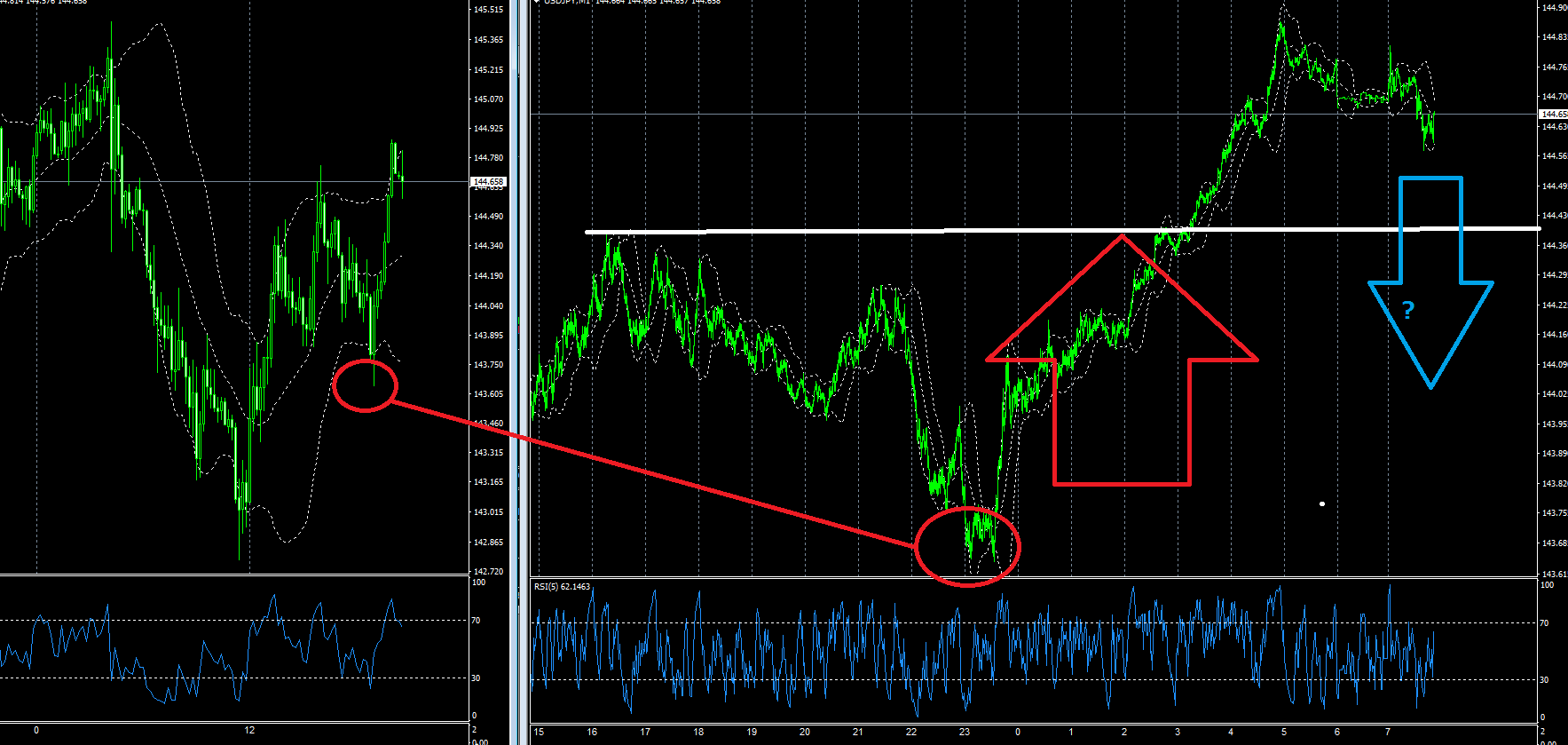Screen dimensions: 1568x745
Task: Click the 145.515 price level, left chart
Action: [x=489, y=10]
